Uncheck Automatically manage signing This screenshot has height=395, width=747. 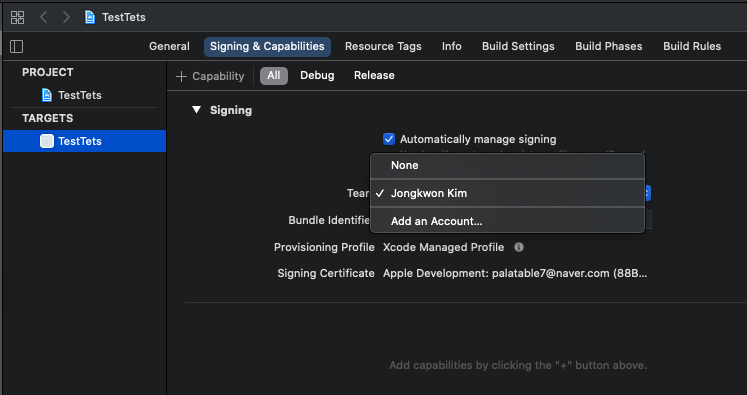click(389, 139)
